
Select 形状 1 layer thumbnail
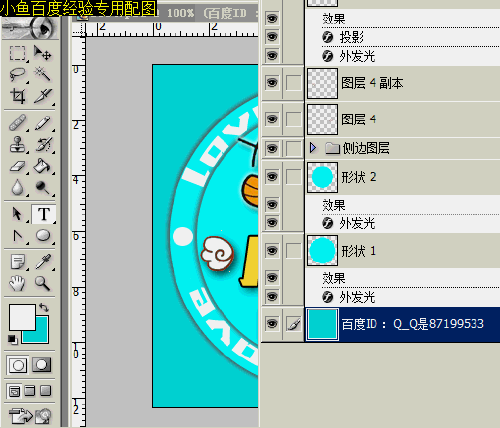tap(322, 251)
